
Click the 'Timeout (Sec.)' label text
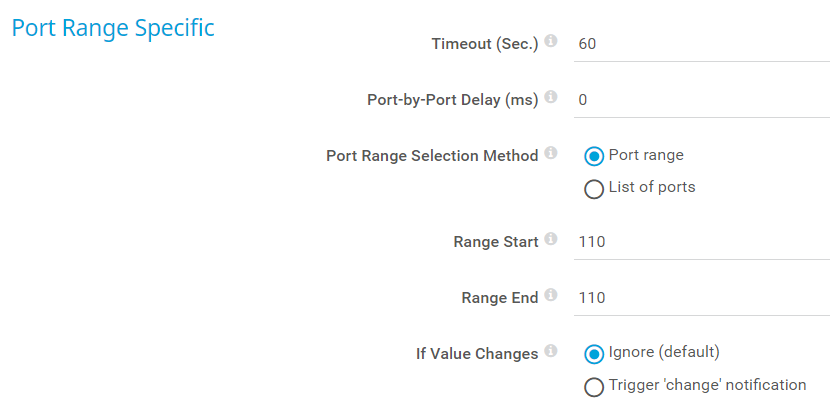485,44
